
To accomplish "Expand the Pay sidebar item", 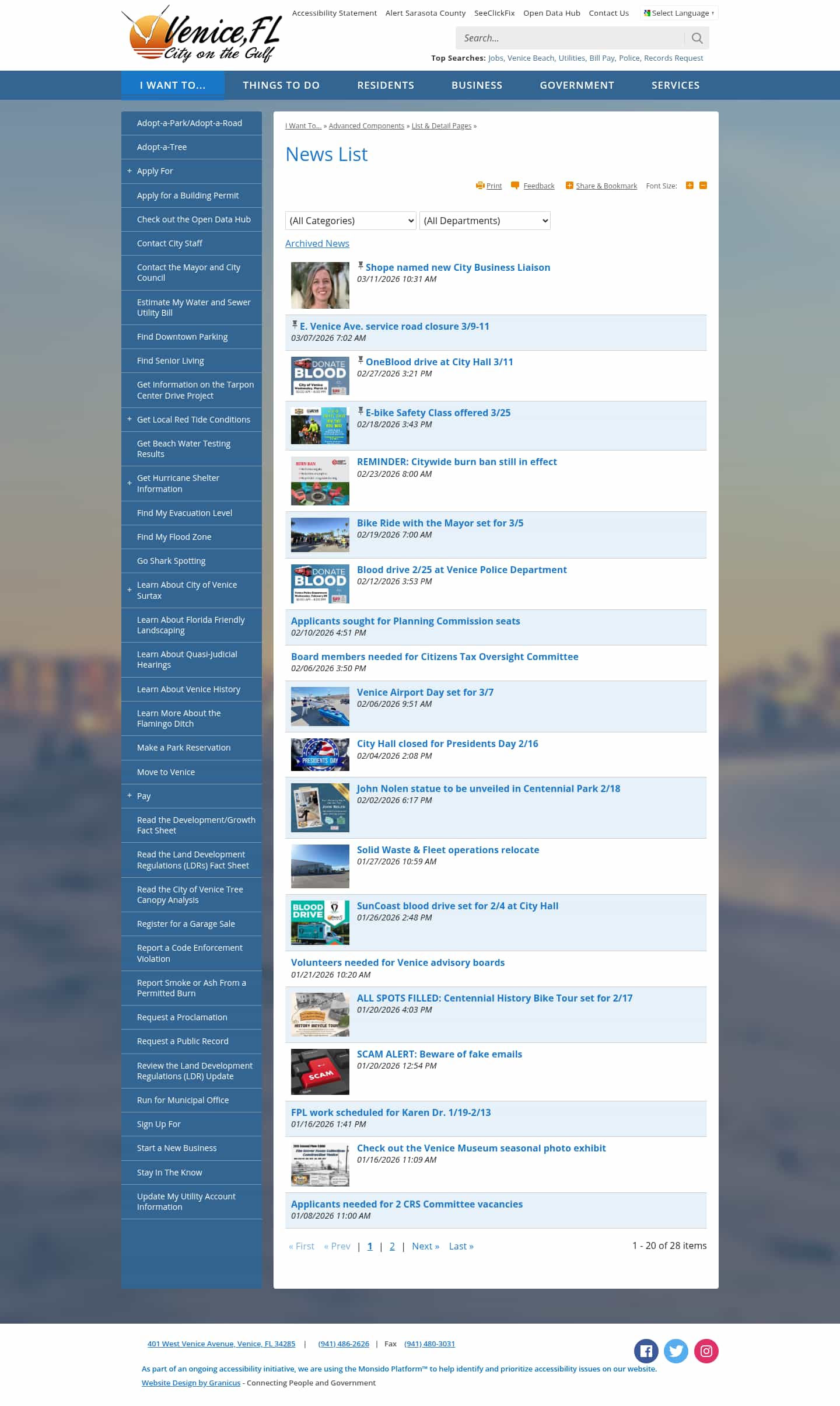I will tap(129, 796).
